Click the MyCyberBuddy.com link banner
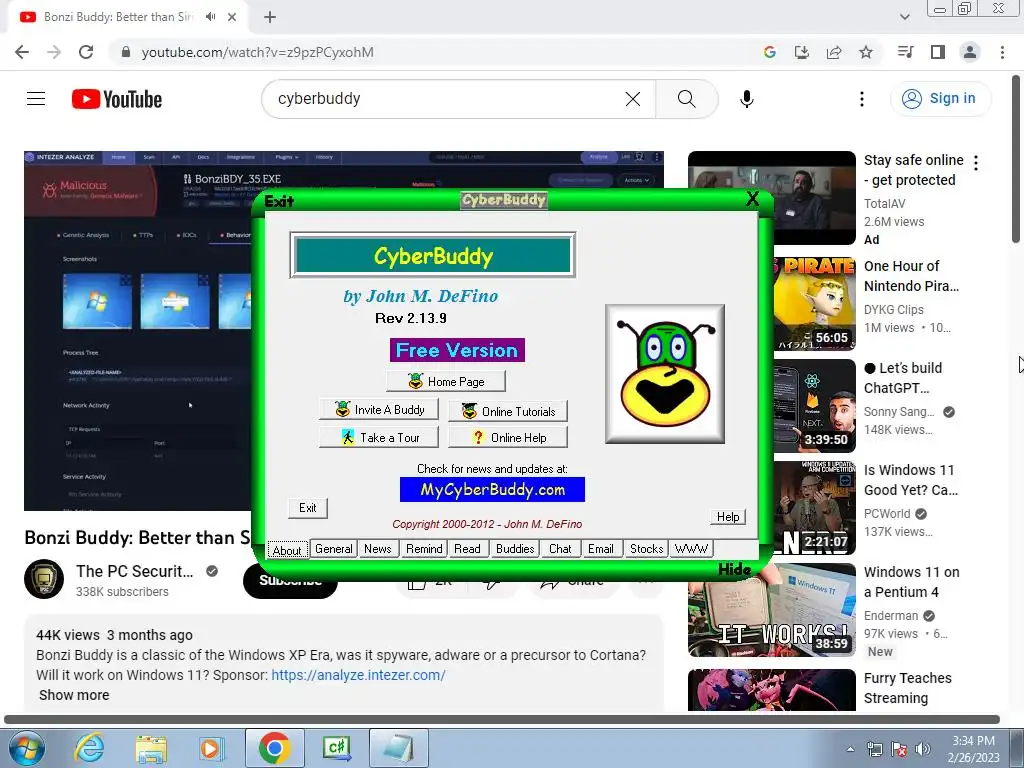 (x=492, y=490)
